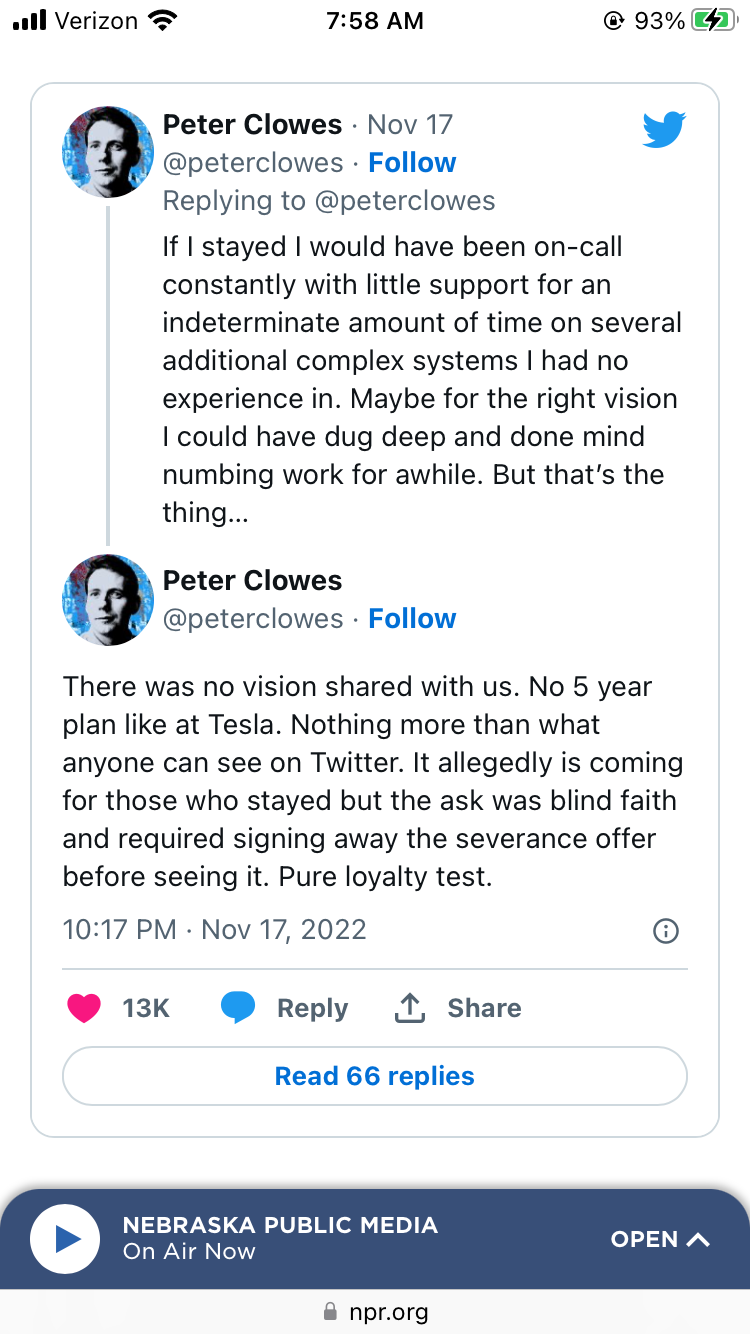Screen dimensions: 750x1334
Task: Expand the player with OPEN chevron
Action: pyautogui.click(x=660, y=1239)
